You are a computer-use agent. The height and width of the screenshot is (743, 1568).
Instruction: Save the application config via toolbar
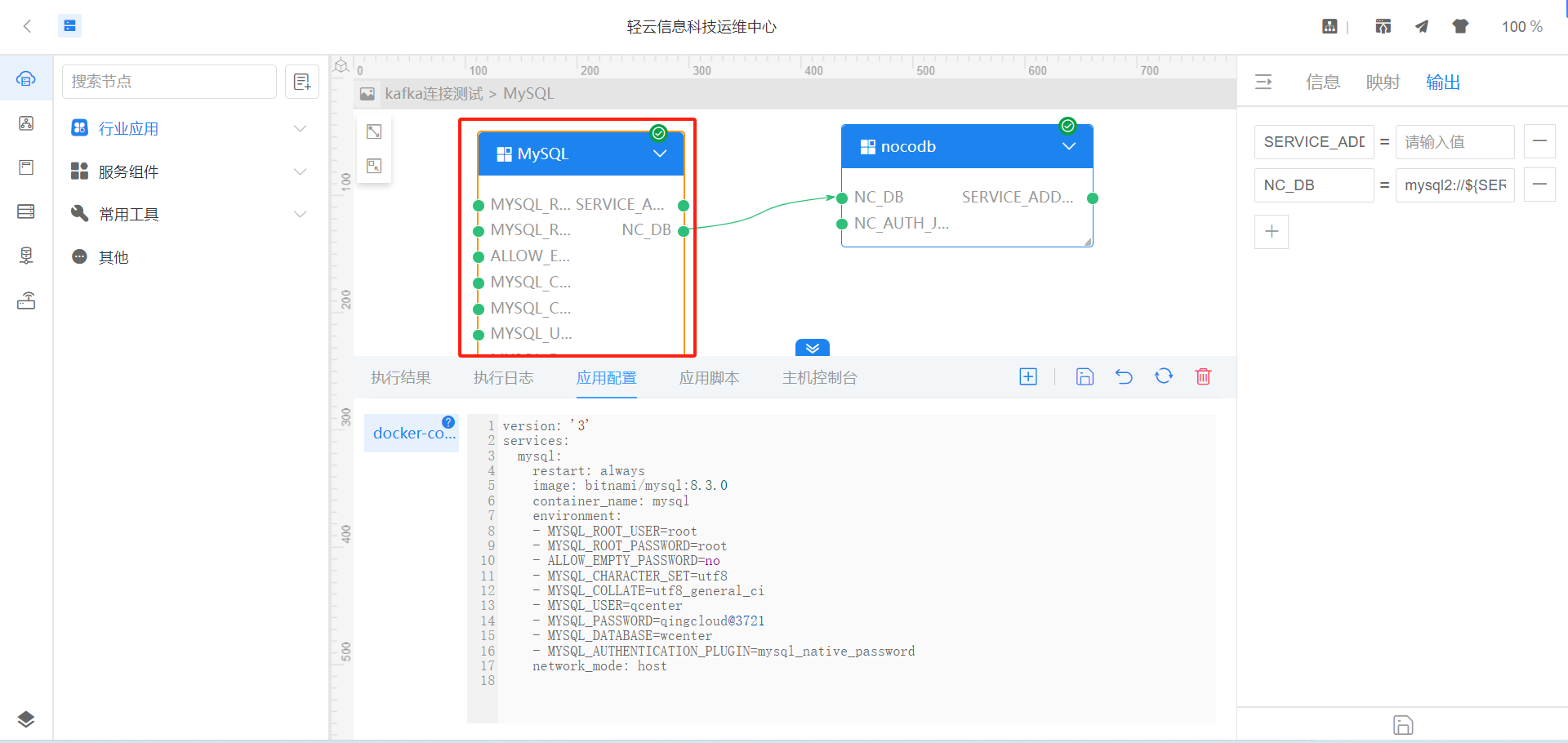1085,376
